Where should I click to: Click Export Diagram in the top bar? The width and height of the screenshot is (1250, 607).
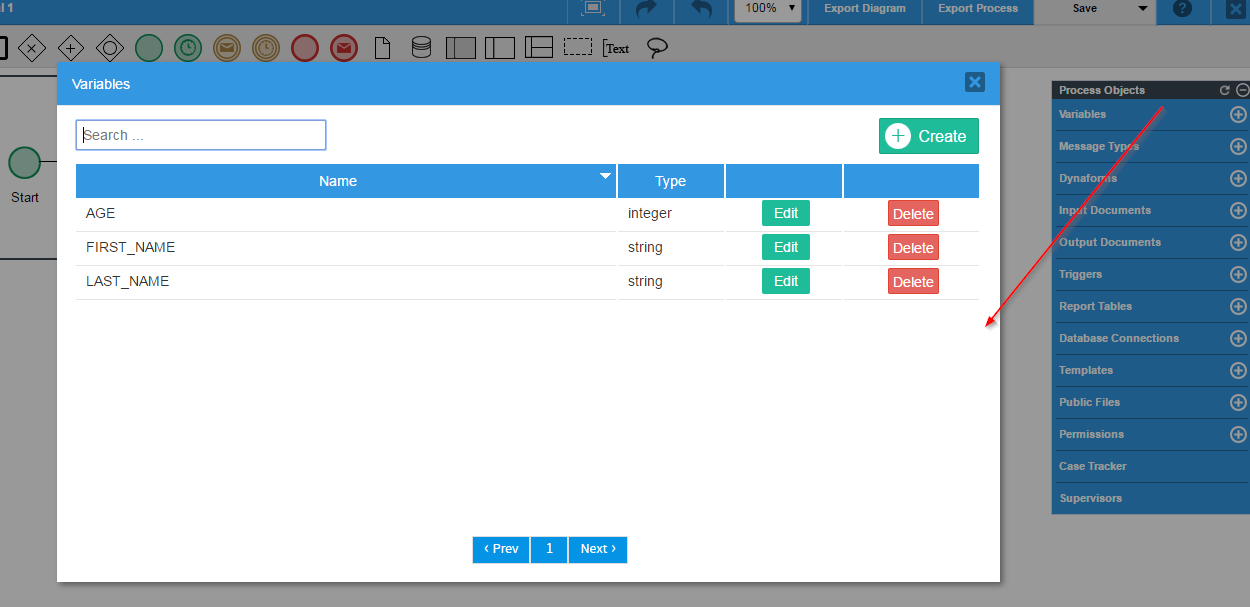click(864, 9)
